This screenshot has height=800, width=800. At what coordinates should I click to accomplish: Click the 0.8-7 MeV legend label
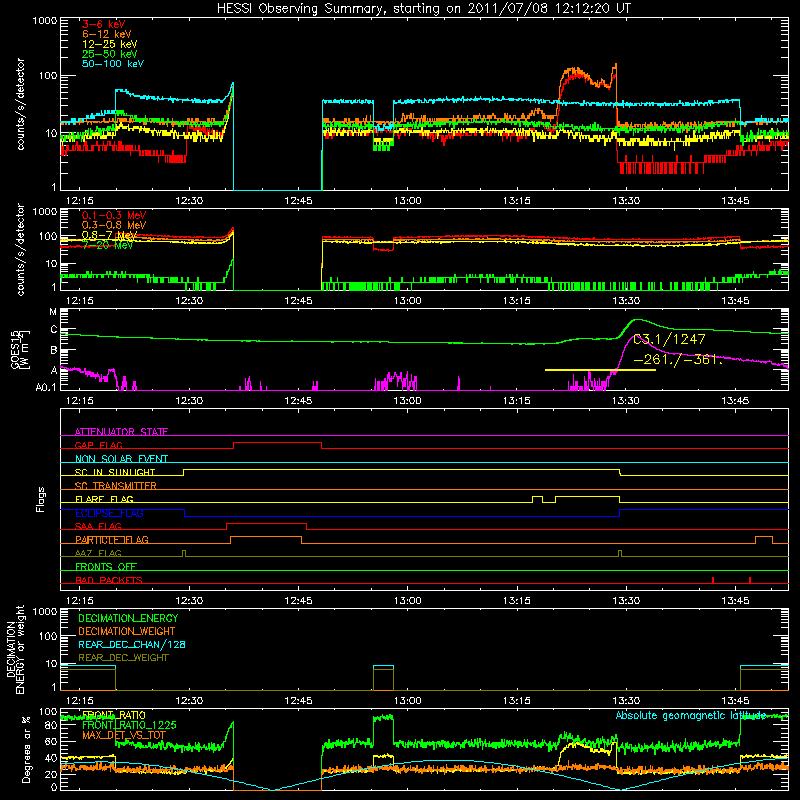pos(109,235)
